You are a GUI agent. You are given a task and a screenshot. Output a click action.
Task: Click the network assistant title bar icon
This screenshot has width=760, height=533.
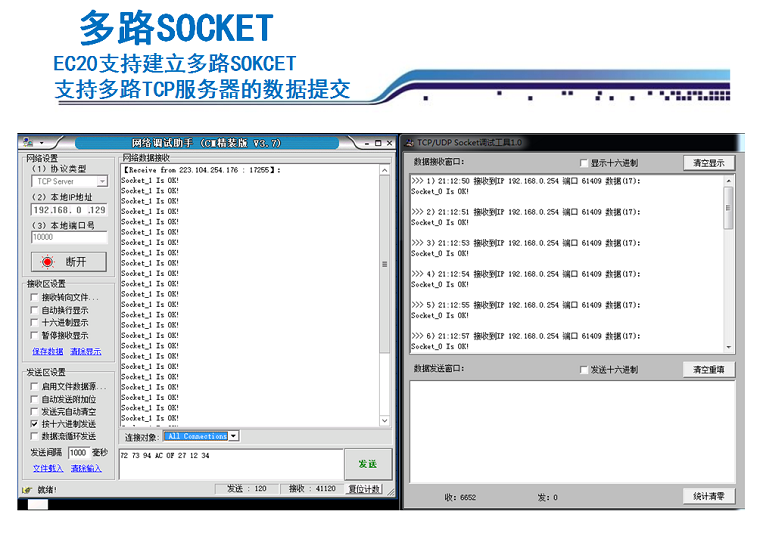point(28,142)
